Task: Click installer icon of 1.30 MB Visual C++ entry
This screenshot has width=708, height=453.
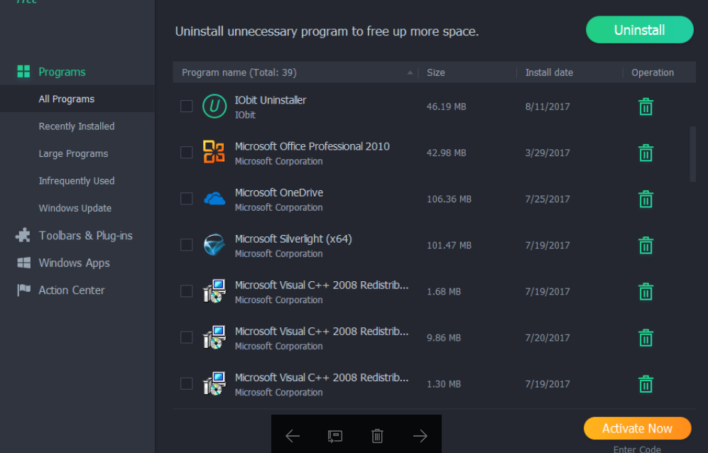Action: coord(214,383)
